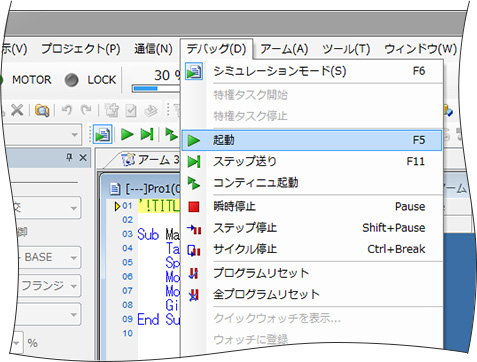Open the ウィンドウ(W) menu
The height and width of the screenshot is (362, 477).
point(420,49)
